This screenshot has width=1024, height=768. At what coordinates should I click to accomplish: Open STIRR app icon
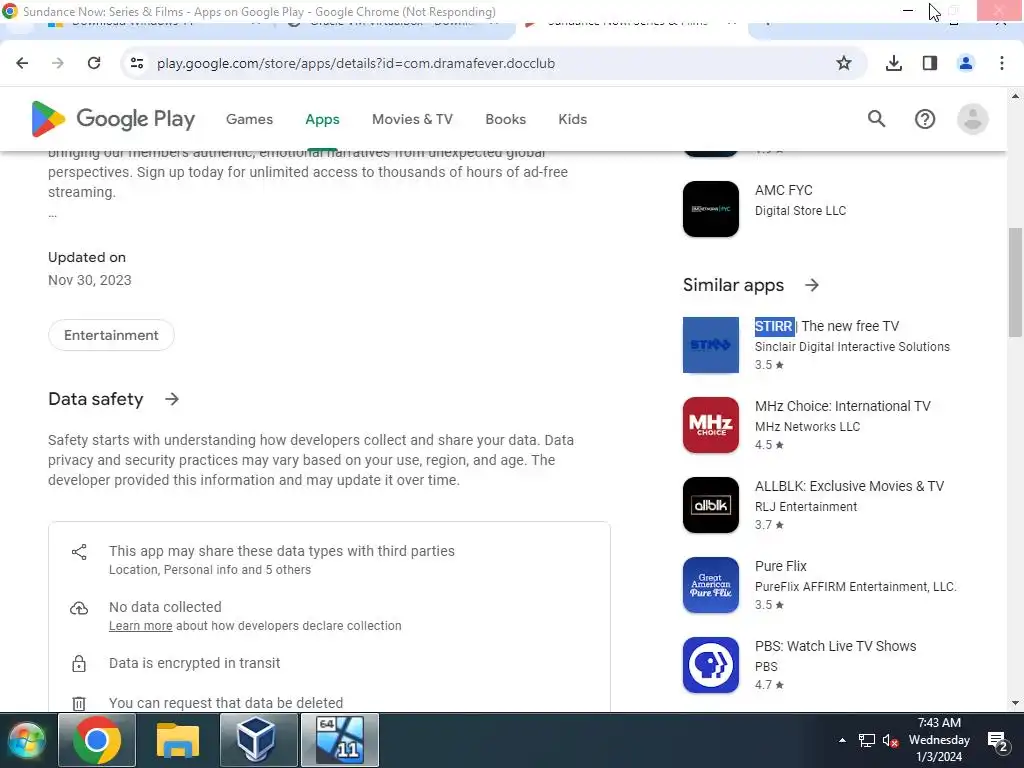[711, 345]
